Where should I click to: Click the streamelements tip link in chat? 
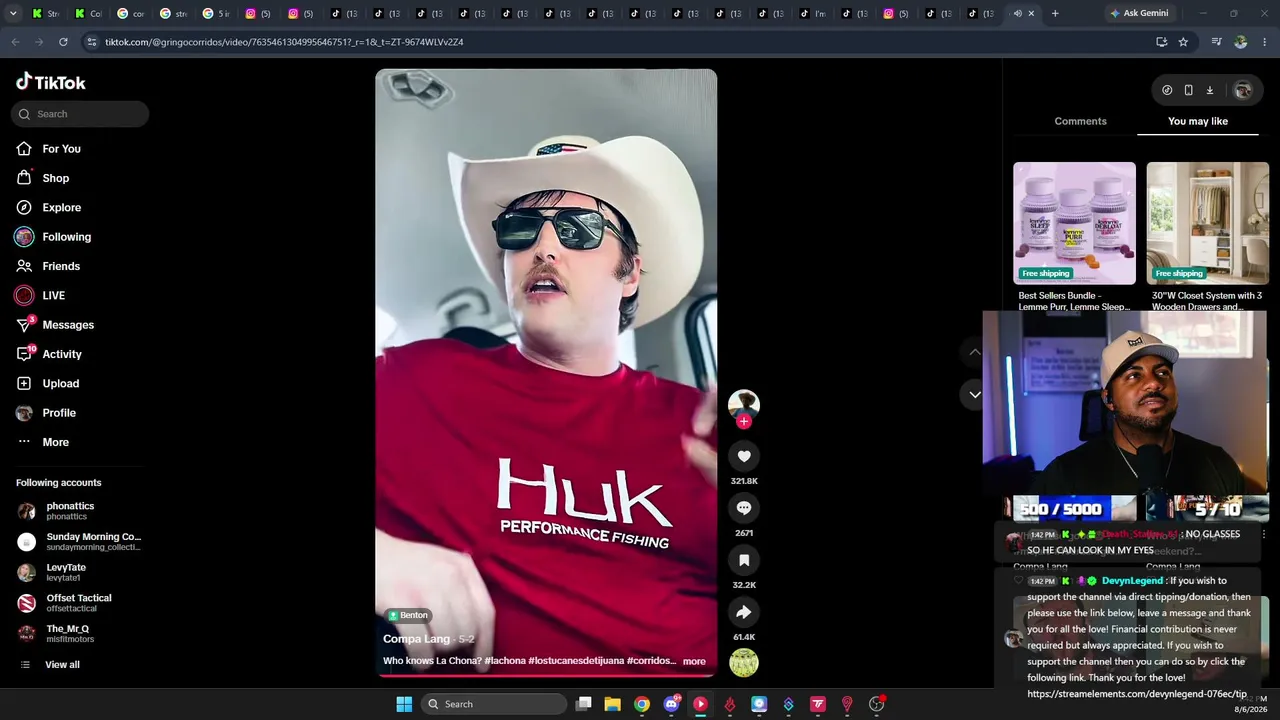pos(1137,694)
